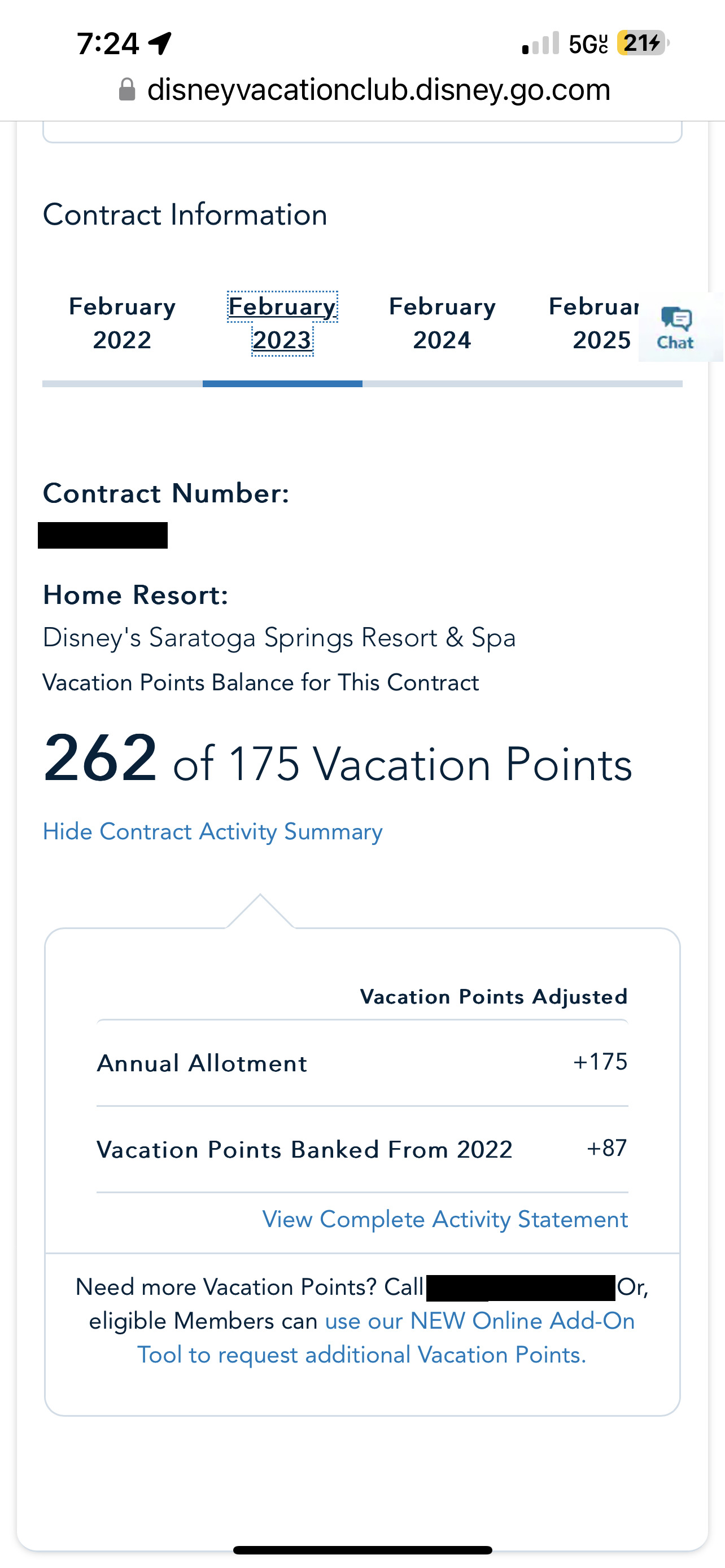Tap the home indicator bar
The height and width of the screenshot is (1568, 725).
[x=363, y=1550]
